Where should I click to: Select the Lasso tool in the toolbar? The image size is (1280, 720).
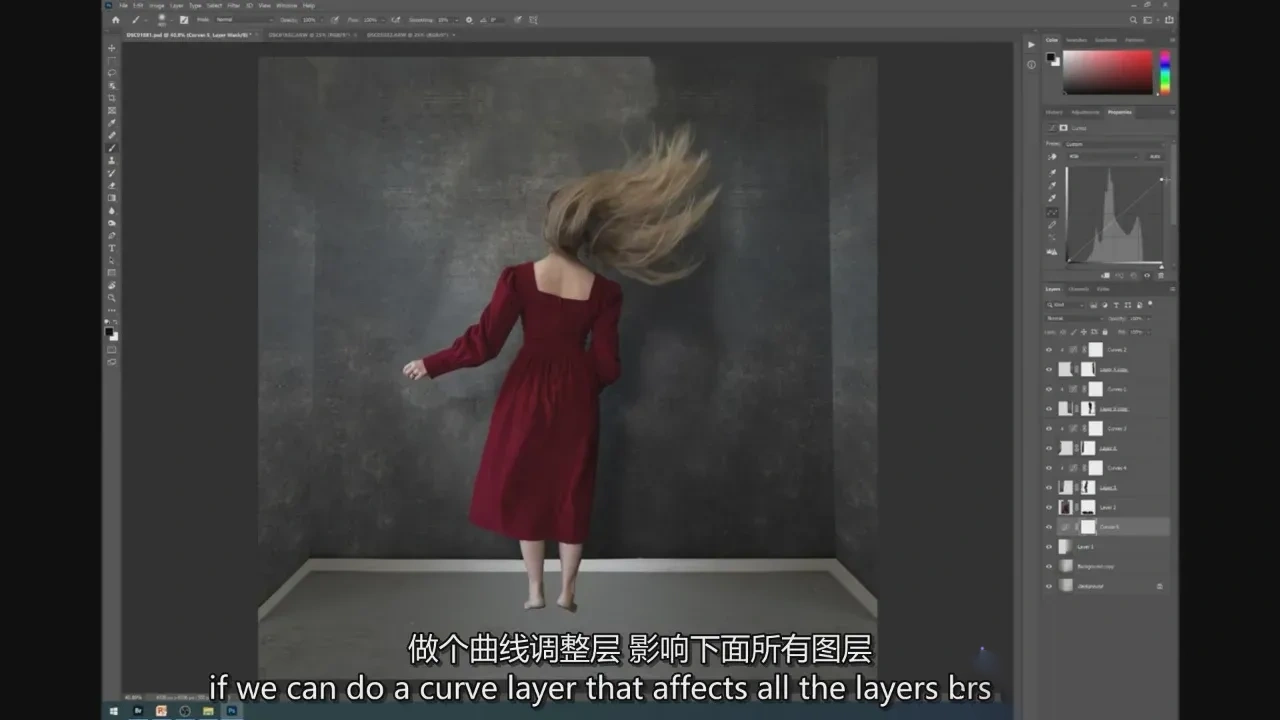(x=111, y=73)
